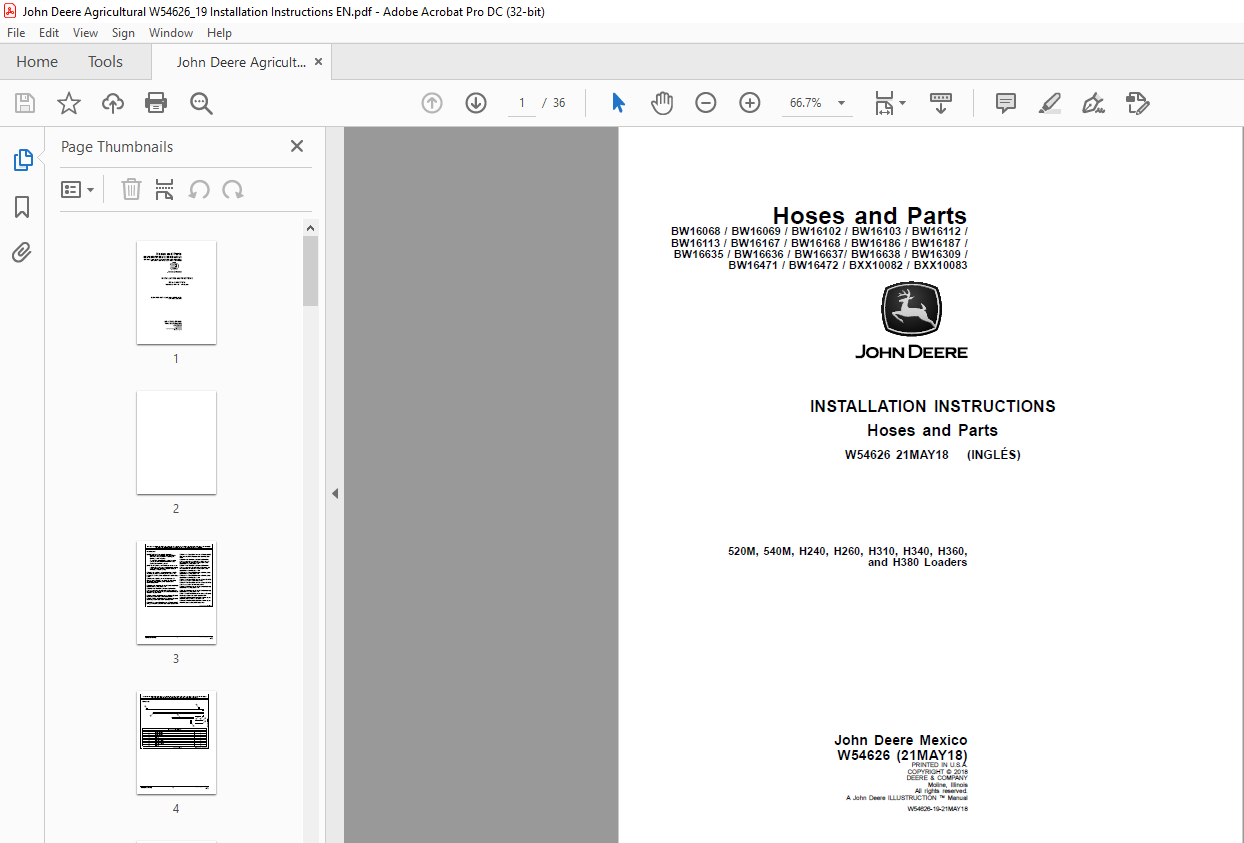Open the Edit menu
This screenshot has width=1244, height=843.
(x=49, y=33)
